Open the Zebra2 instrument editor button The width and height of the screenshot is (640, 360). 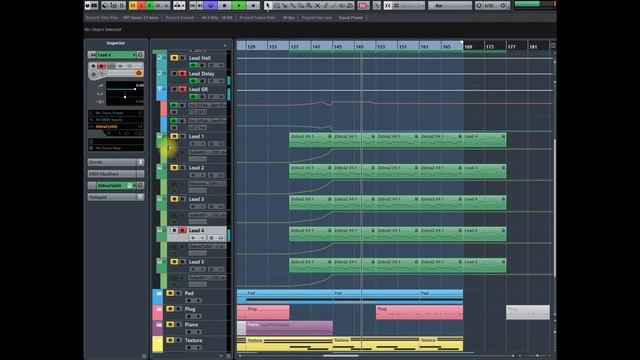[x=140, y=186]
